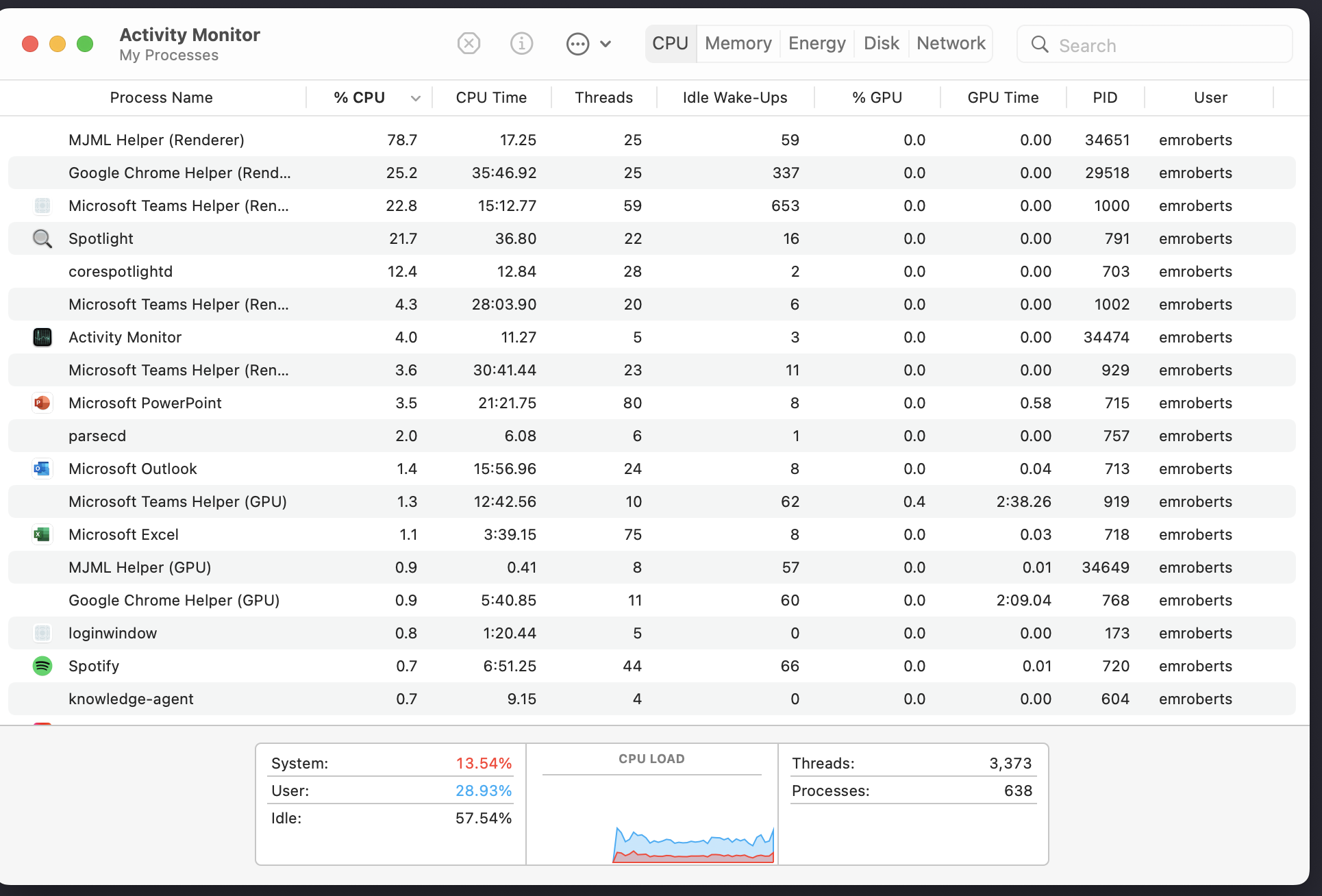Expand the chevron next to the ellipsis button
This screenshot has width=1322, height=896.
606,43
